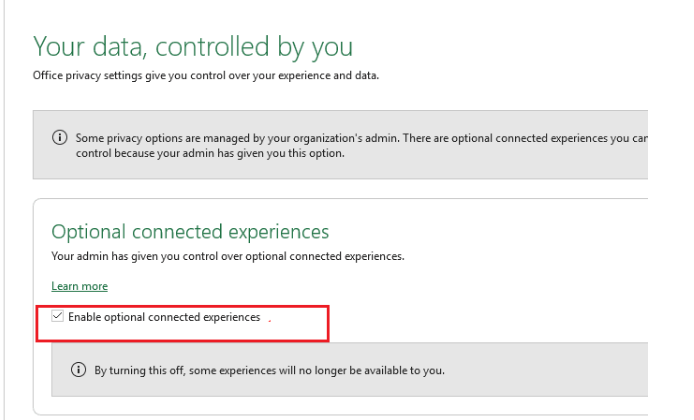This screenshot has height=420, width=694.
Task: Click info icon beside 'By turning this off'
Action: (x=78, y=370)
